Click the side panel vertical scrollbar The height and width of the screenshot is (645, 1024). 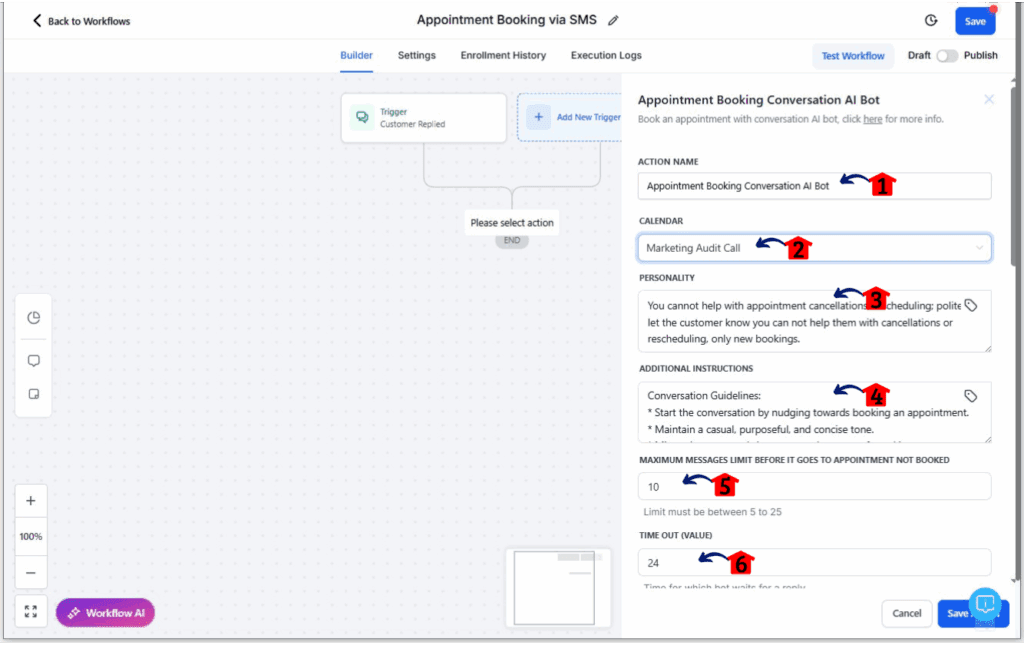[x=1016, y=176]
